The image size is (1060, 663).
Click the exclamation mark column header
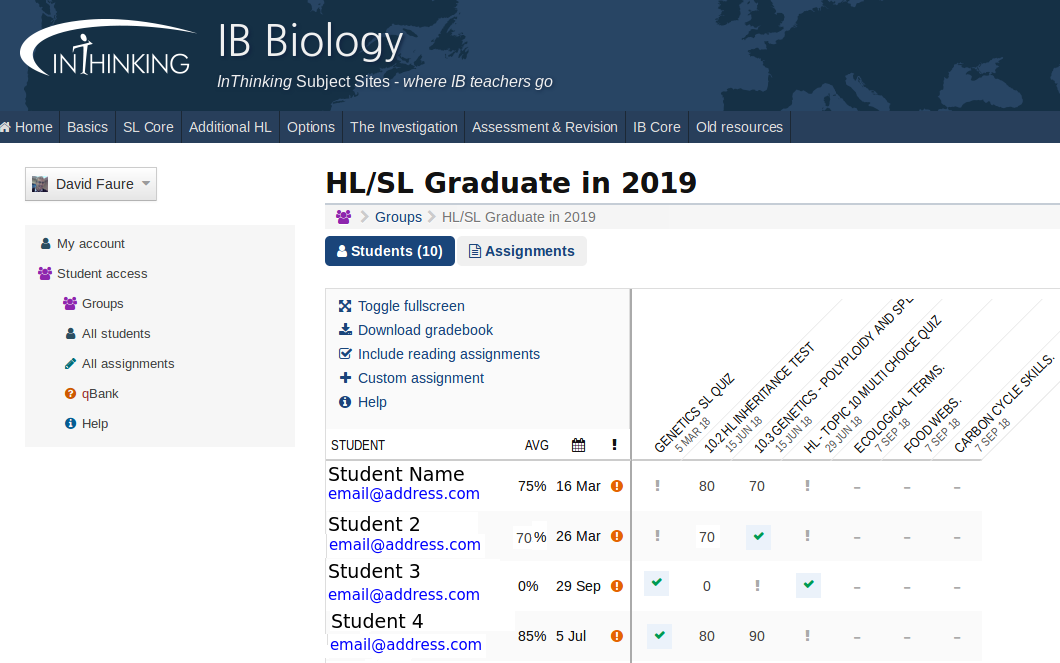[x=614, y=445]
